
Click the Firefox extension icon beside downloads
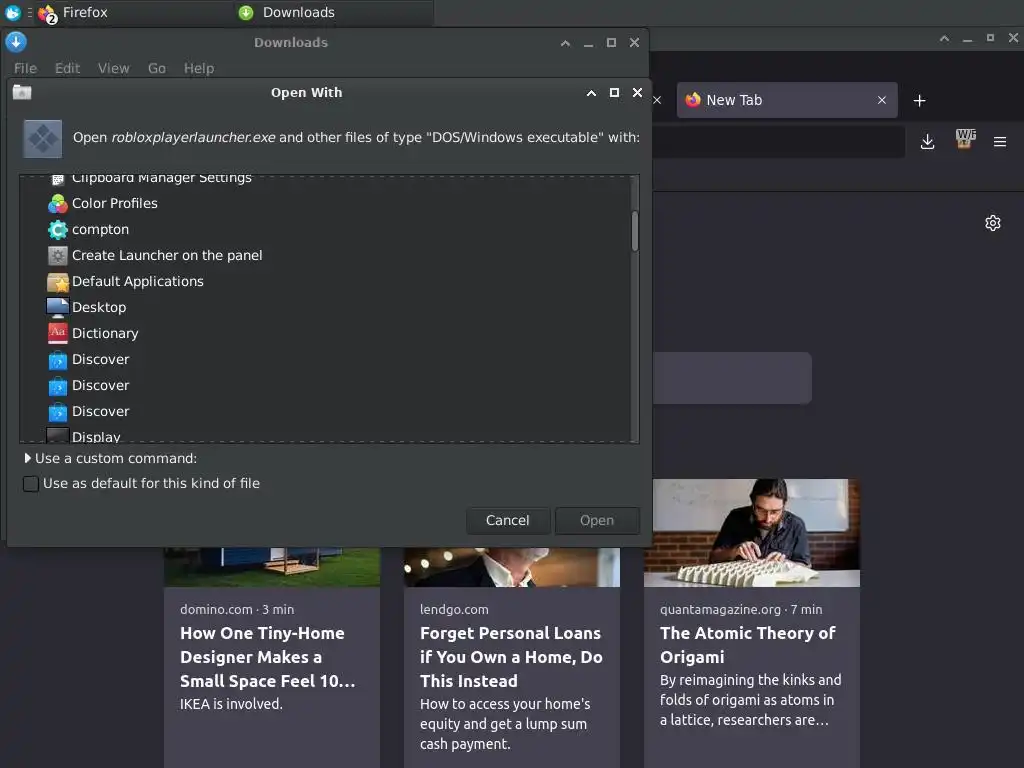click(x=965, y=139)
